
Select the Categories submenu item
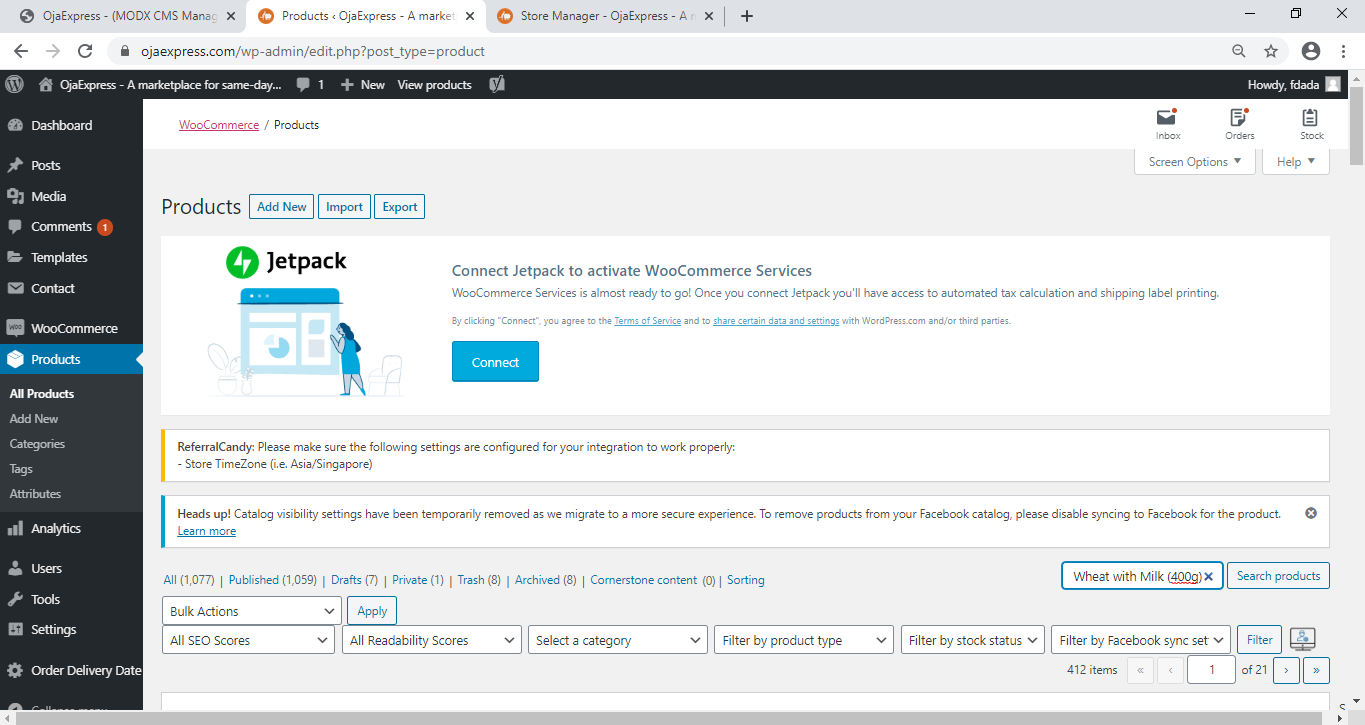pos(37,444)
